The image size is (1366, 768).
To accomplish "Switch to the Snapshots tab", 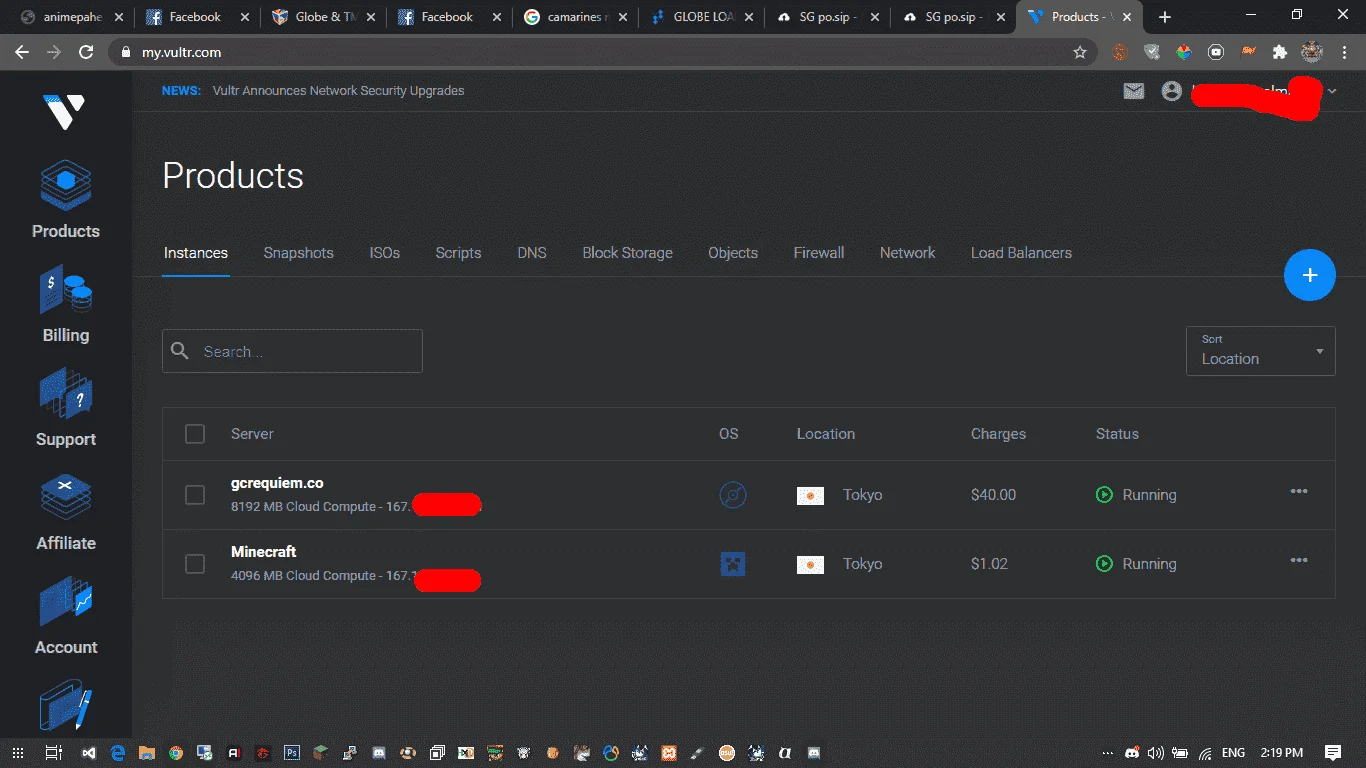I will pos(299,253).
